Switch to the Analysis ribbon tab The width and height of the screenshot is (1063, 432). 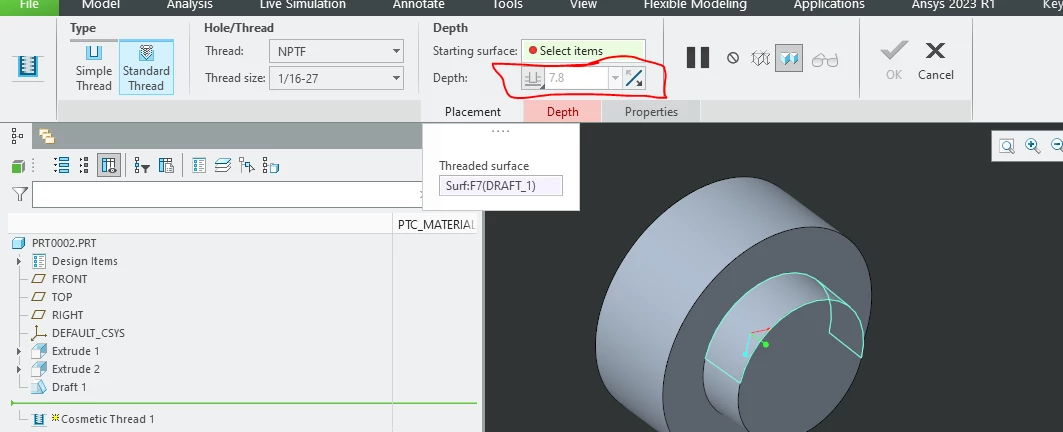[189, 5]
